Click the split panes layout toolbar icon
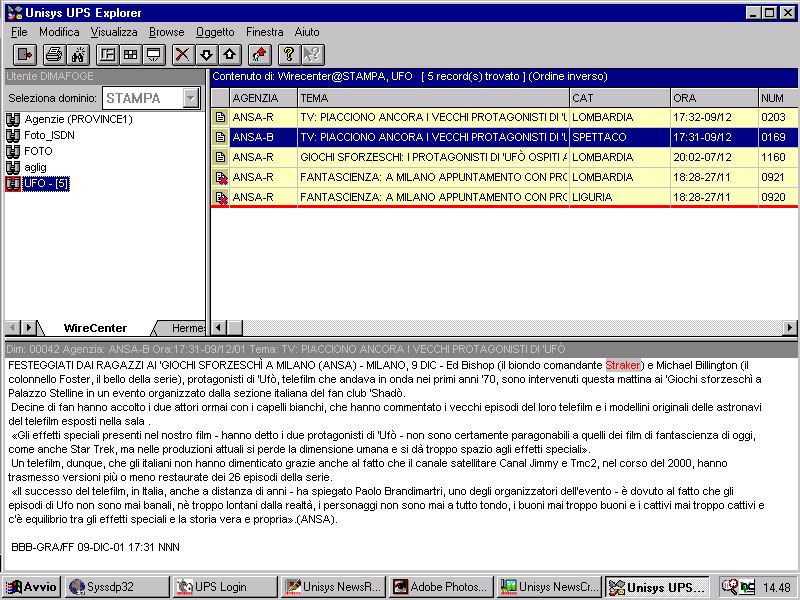 107,55
